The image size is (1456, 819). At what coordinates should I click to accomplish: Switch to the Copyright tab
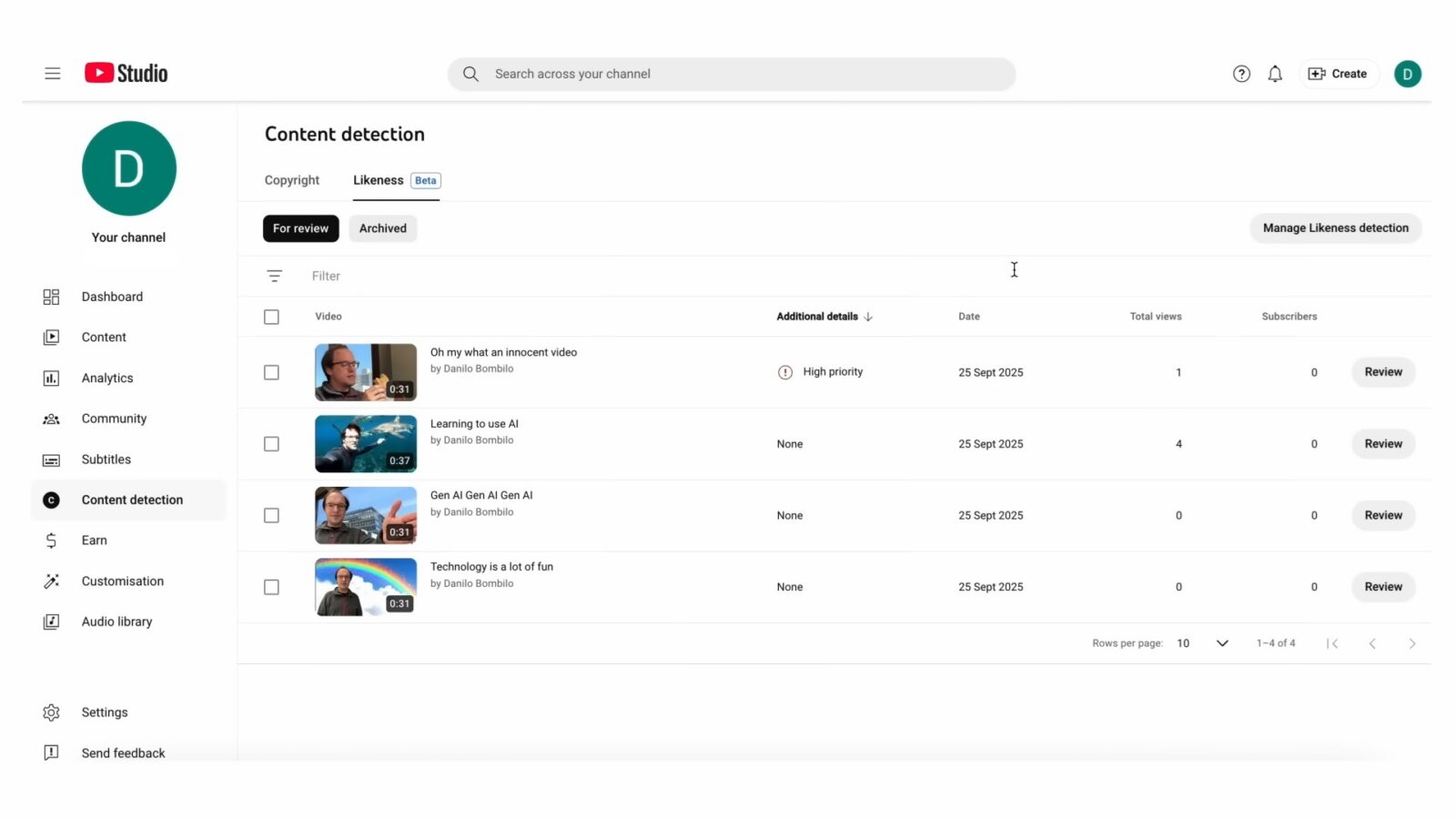click(x=291, y=180)
